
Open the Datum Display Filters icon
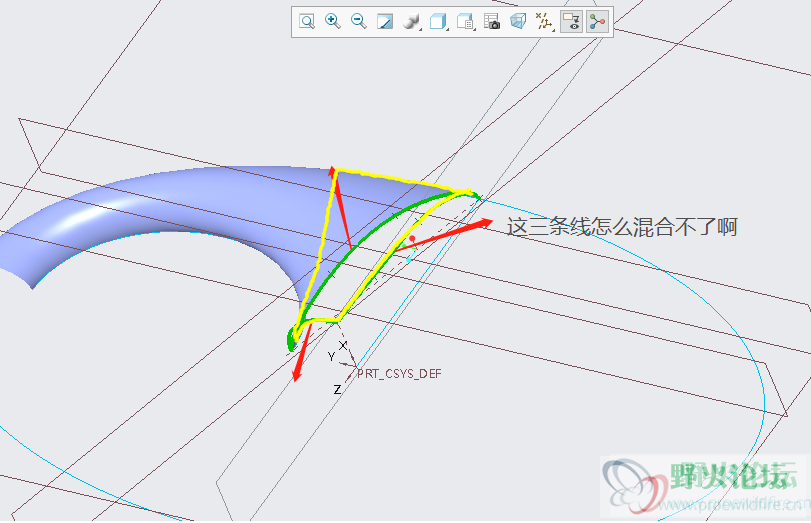tap(544, 22)
